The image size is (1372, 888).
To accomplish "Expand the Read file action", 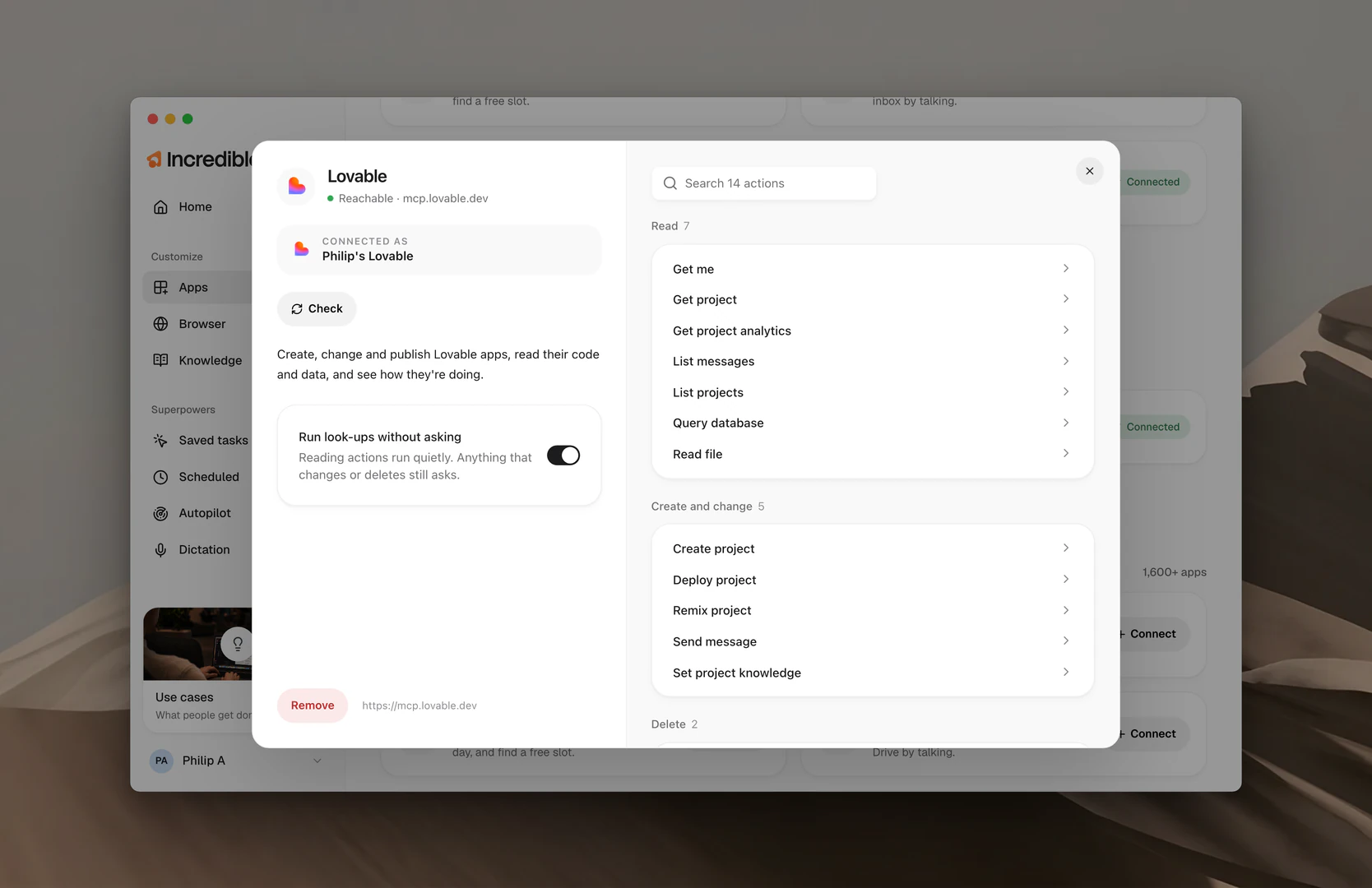I will (x=872, y=454).
